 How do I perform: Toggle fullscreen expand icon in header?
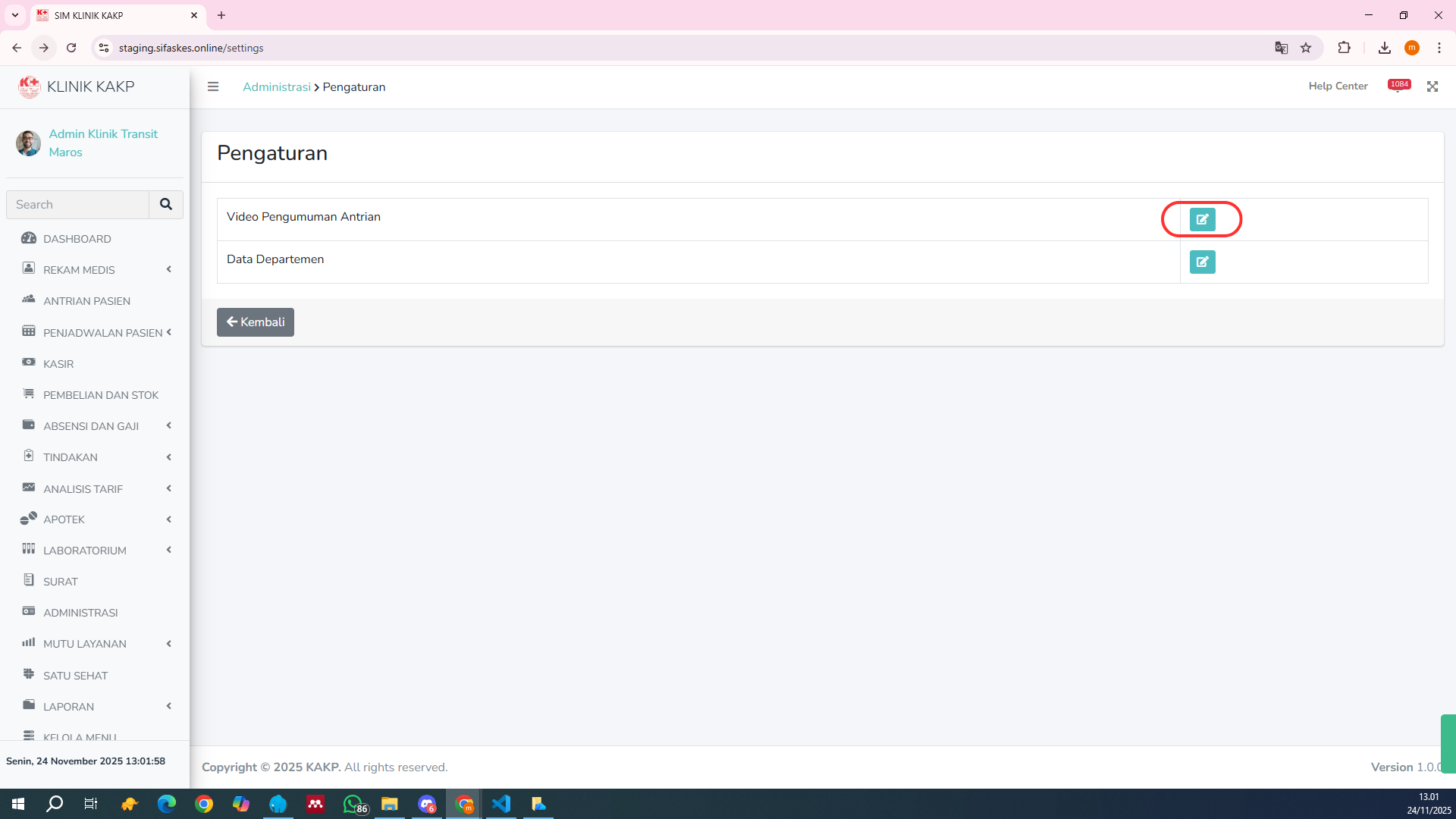point(1432,86)
